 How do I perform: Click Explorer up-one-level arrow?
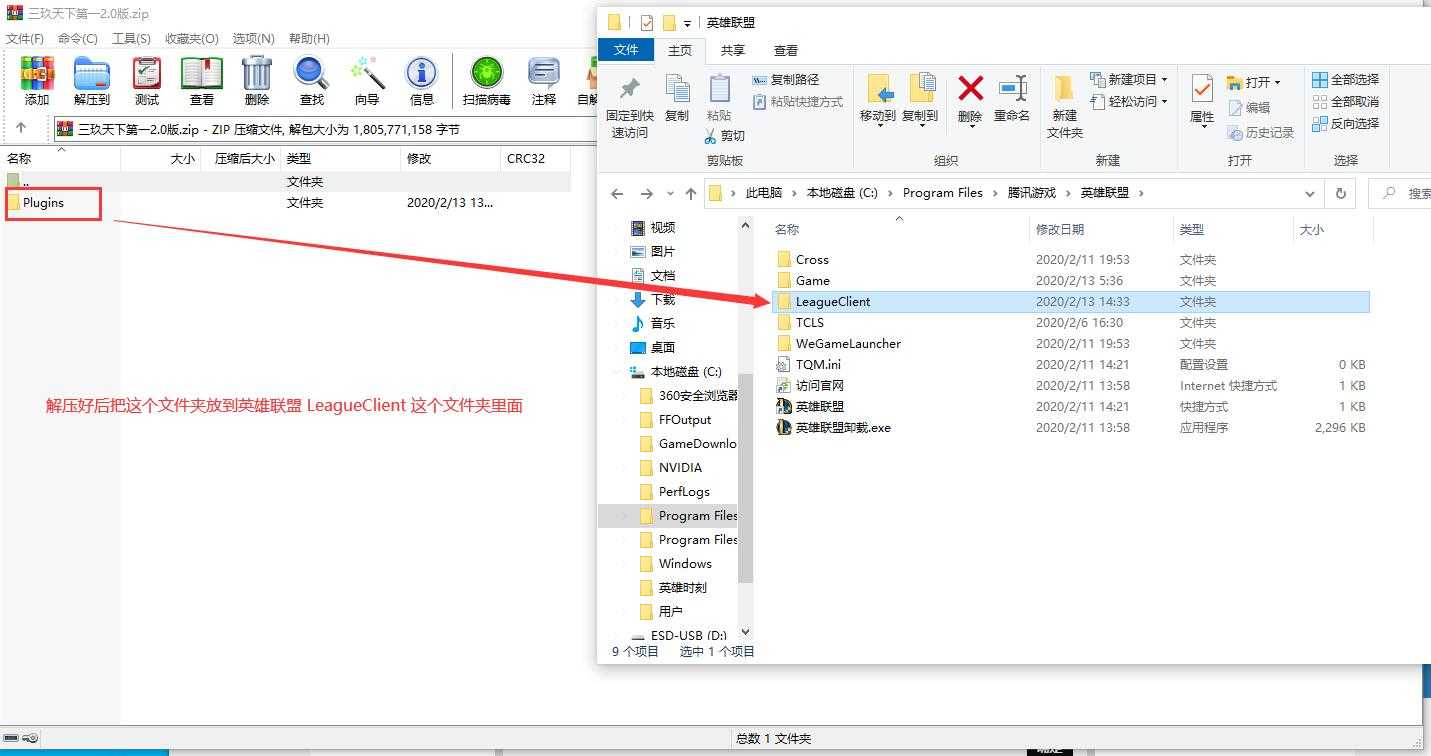tap(690, 194)
